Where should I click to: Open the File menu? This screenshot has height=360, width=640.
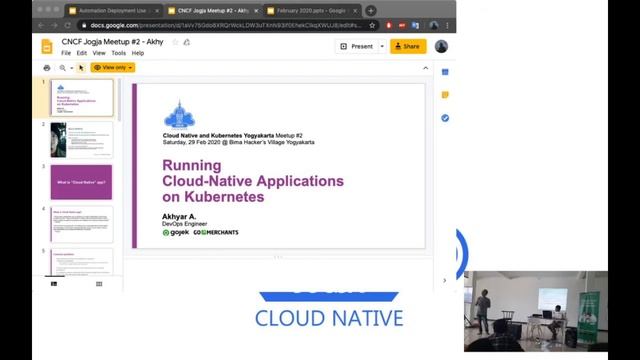click(x=66, y=53)
